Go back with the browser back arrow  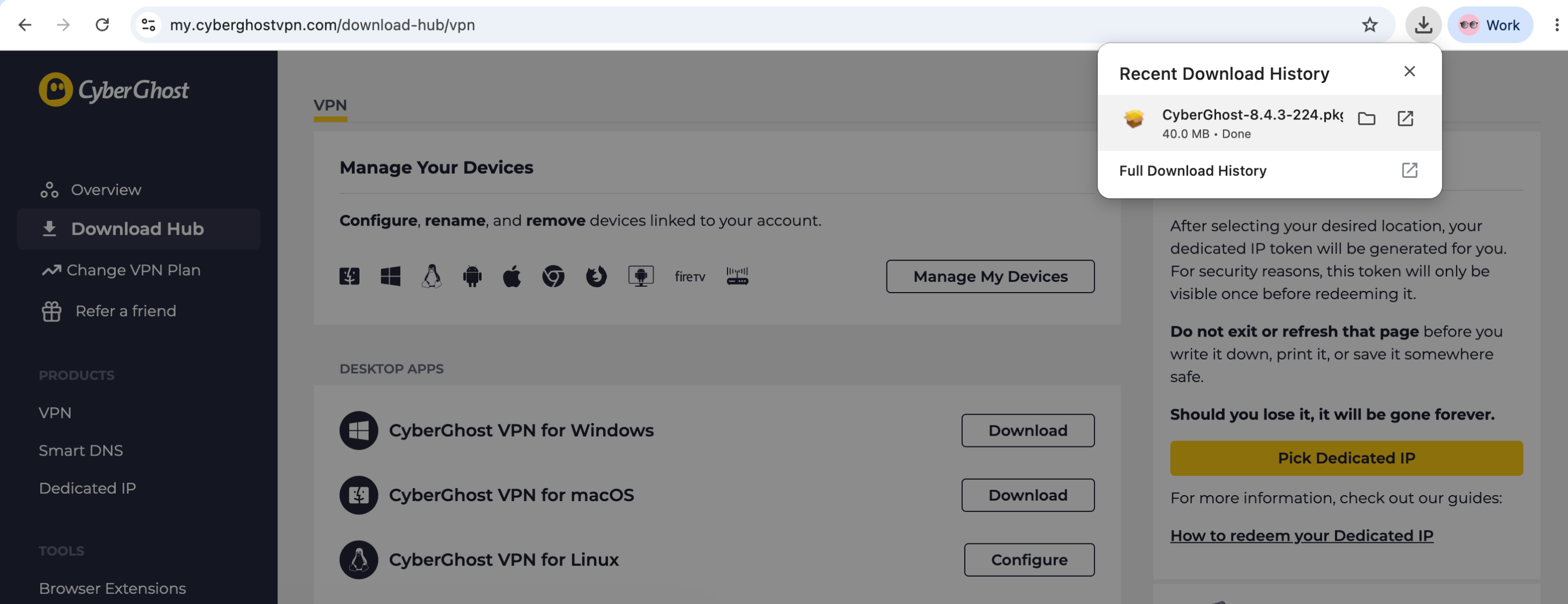25,25
